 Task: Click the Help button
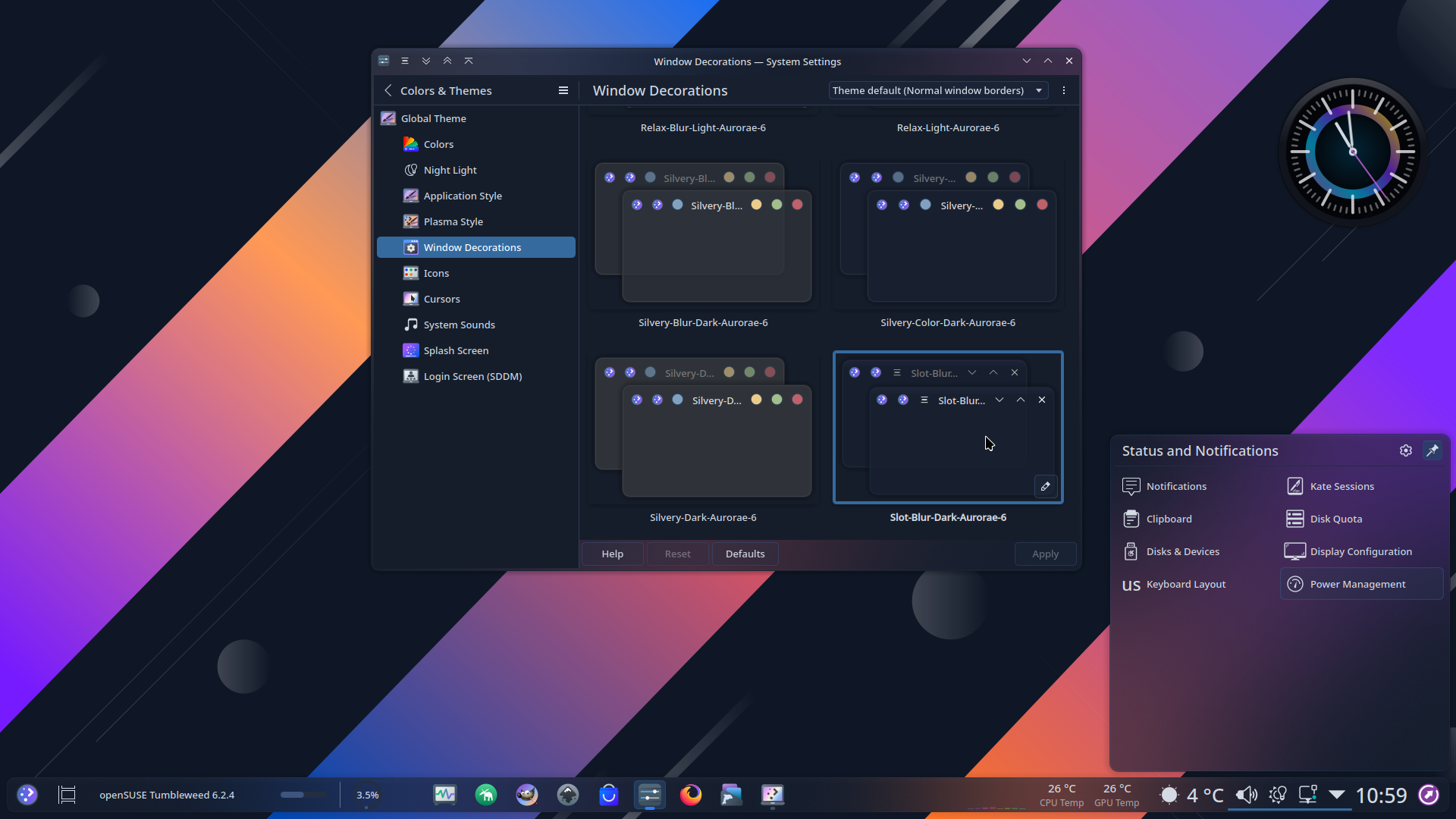click(613, 554)
